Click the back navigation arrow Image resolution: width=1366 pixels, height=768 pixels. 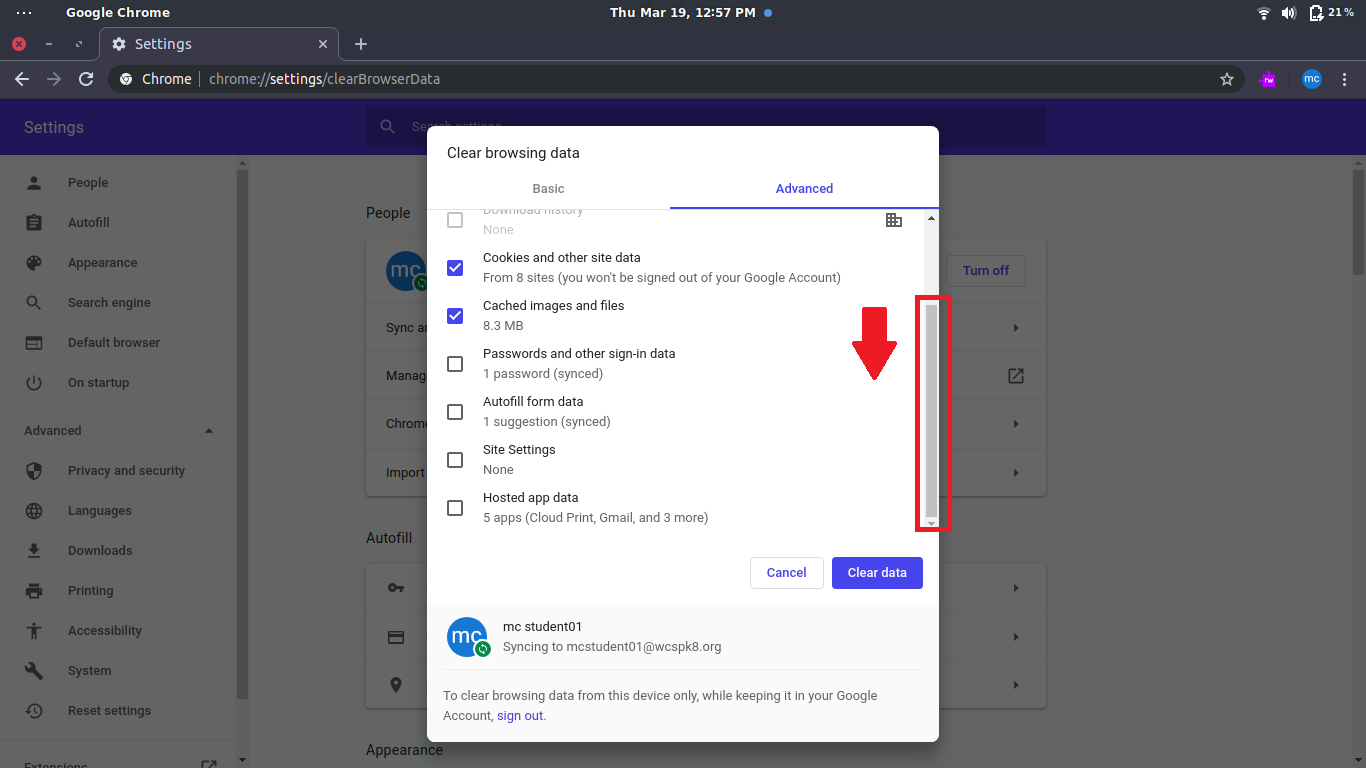22,79
